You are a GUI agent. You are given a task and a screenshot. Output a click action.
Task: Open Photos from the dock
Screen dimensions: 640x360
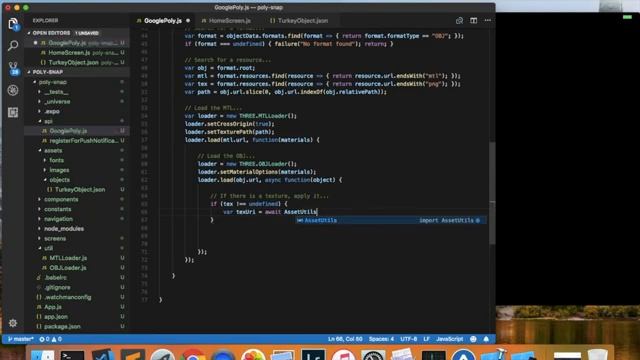point(253,355)
